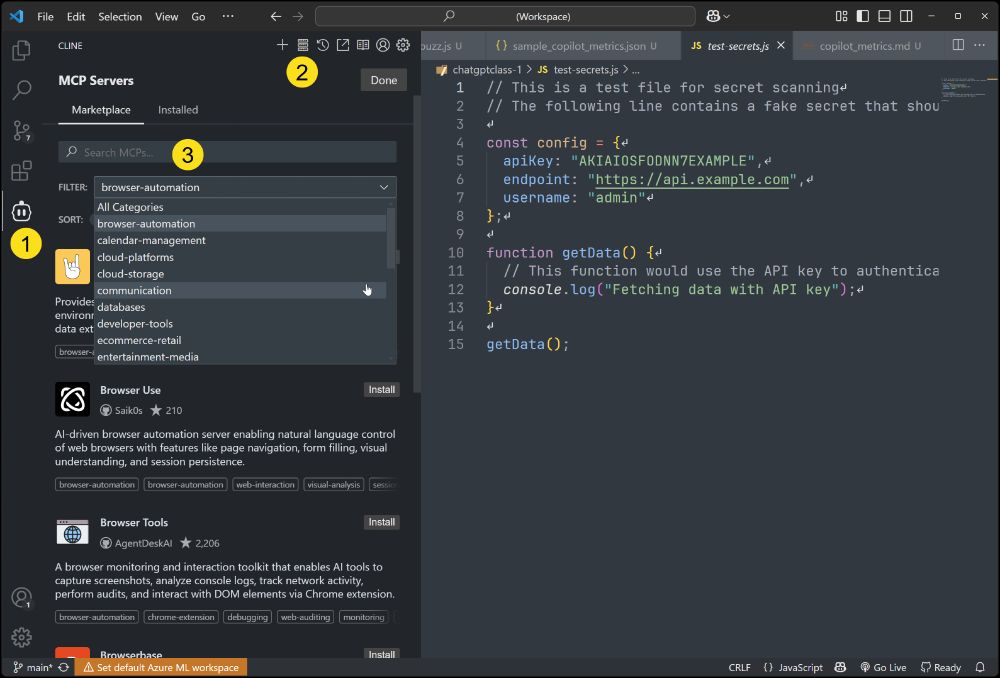Choose developer-tools filter option
The height and width of the screenshot is (678, 1000).
[240, 323]
